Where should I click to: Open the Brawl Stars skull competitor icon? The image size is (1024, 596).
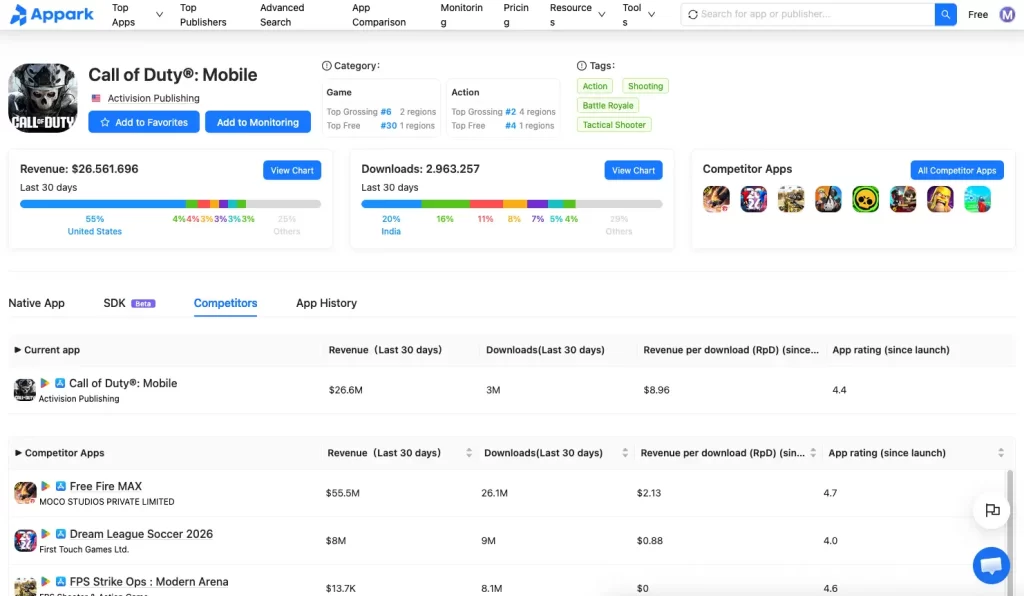[x=865, y=199]
